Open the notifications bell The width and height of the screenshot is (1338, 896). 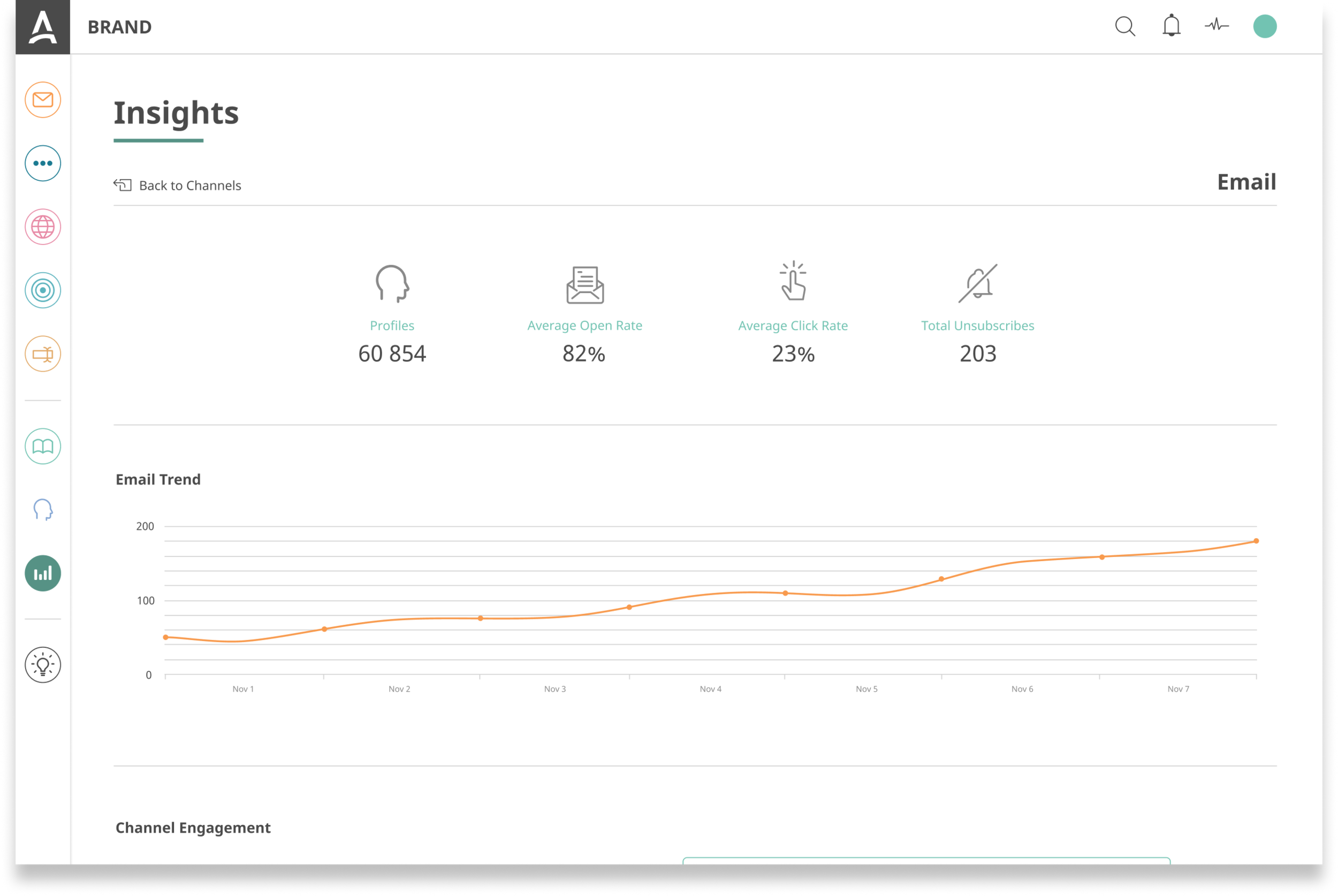click(1171, 26)
